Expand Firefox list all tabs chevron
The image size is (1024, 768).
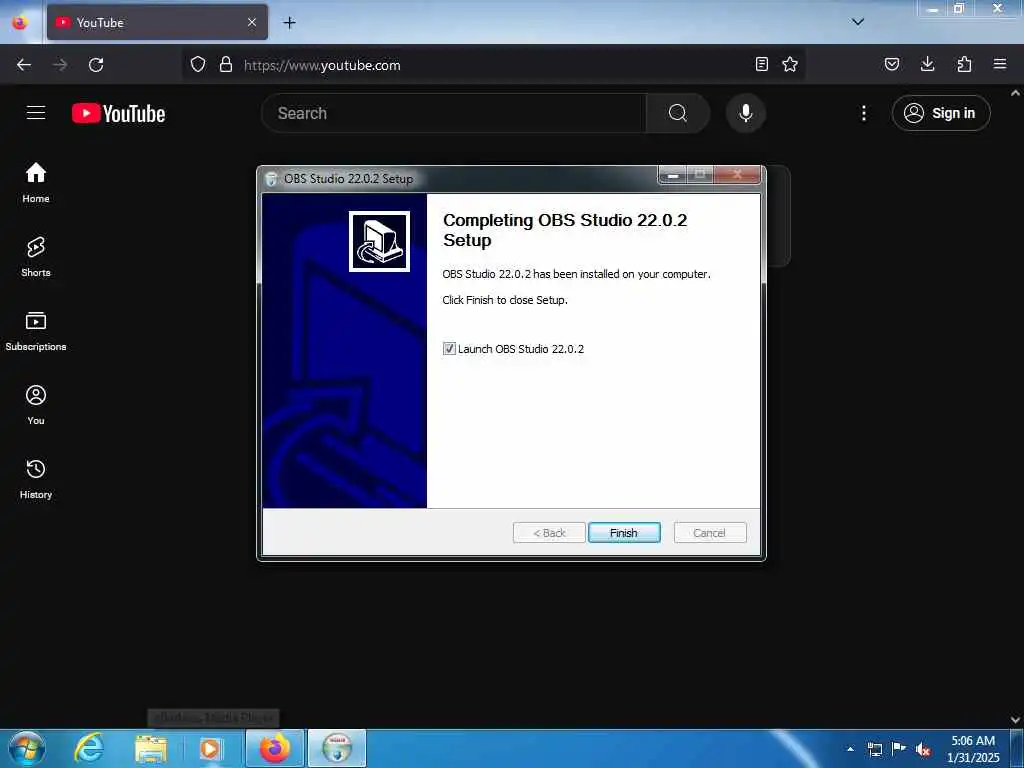[858, 22]
